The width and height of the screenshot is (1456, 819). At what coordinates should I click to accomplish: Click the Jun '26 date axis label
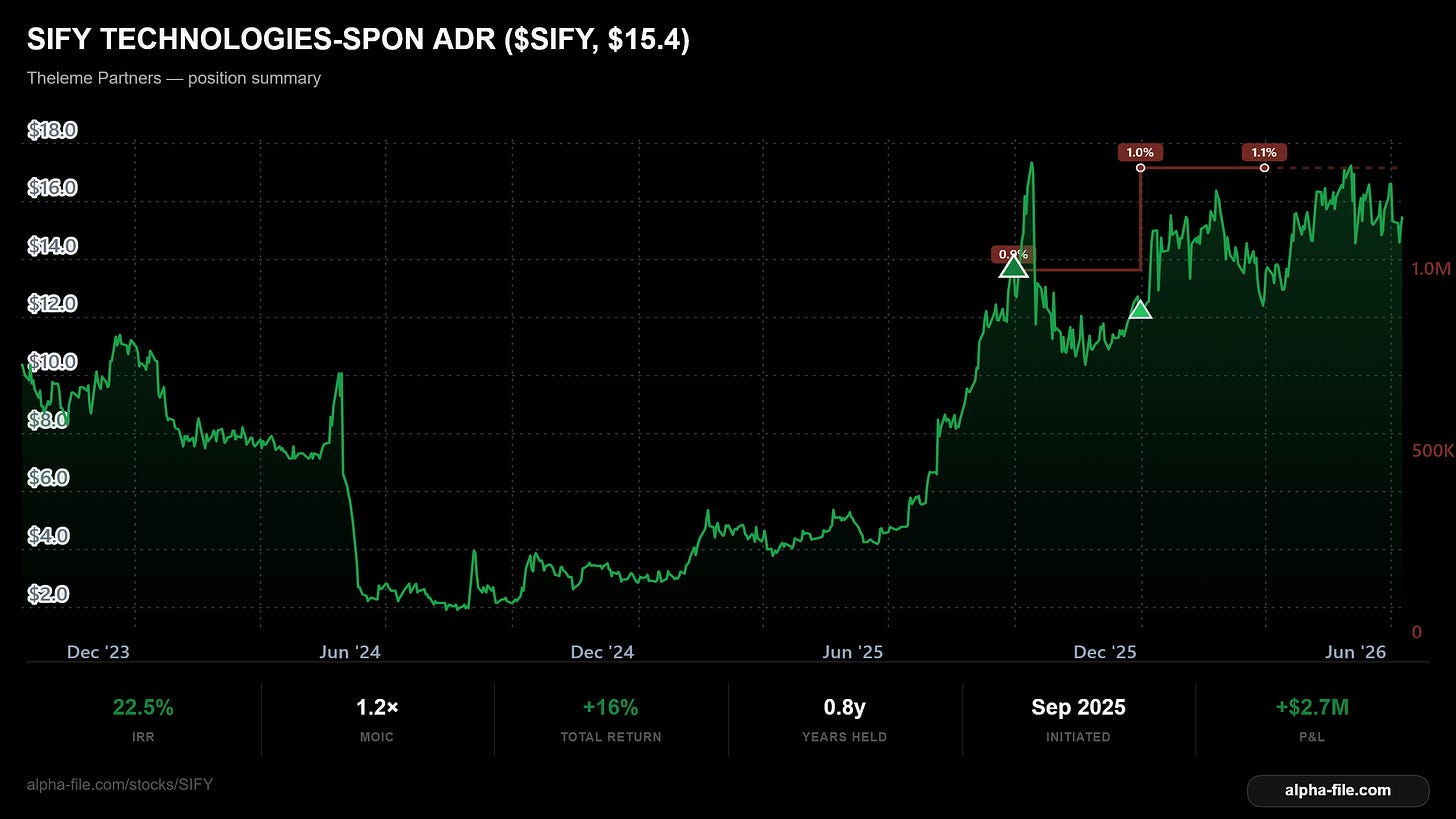pos(1355,652)
